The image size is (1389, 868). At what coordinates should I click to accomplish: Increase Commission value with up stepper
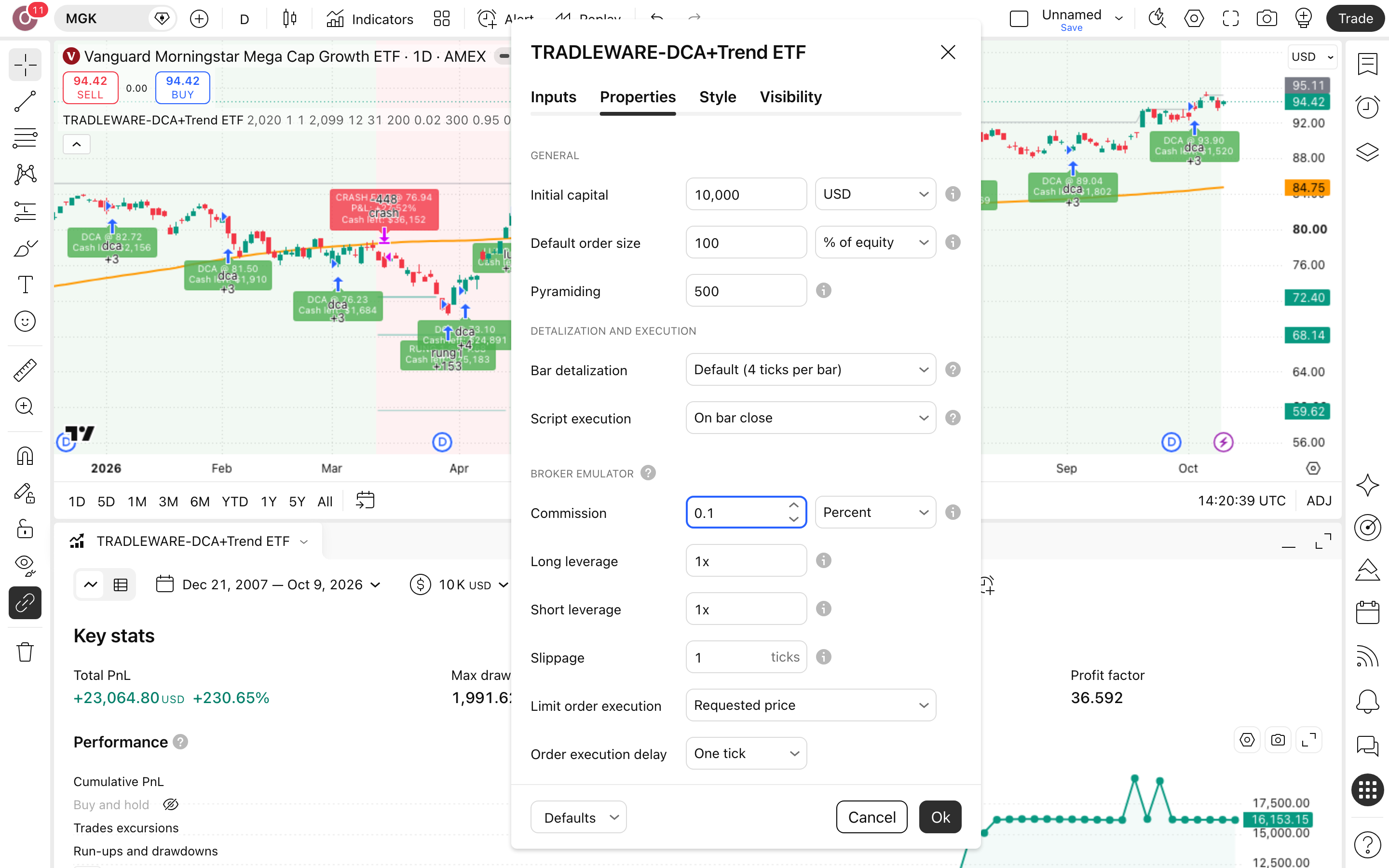tap(793, 505)
